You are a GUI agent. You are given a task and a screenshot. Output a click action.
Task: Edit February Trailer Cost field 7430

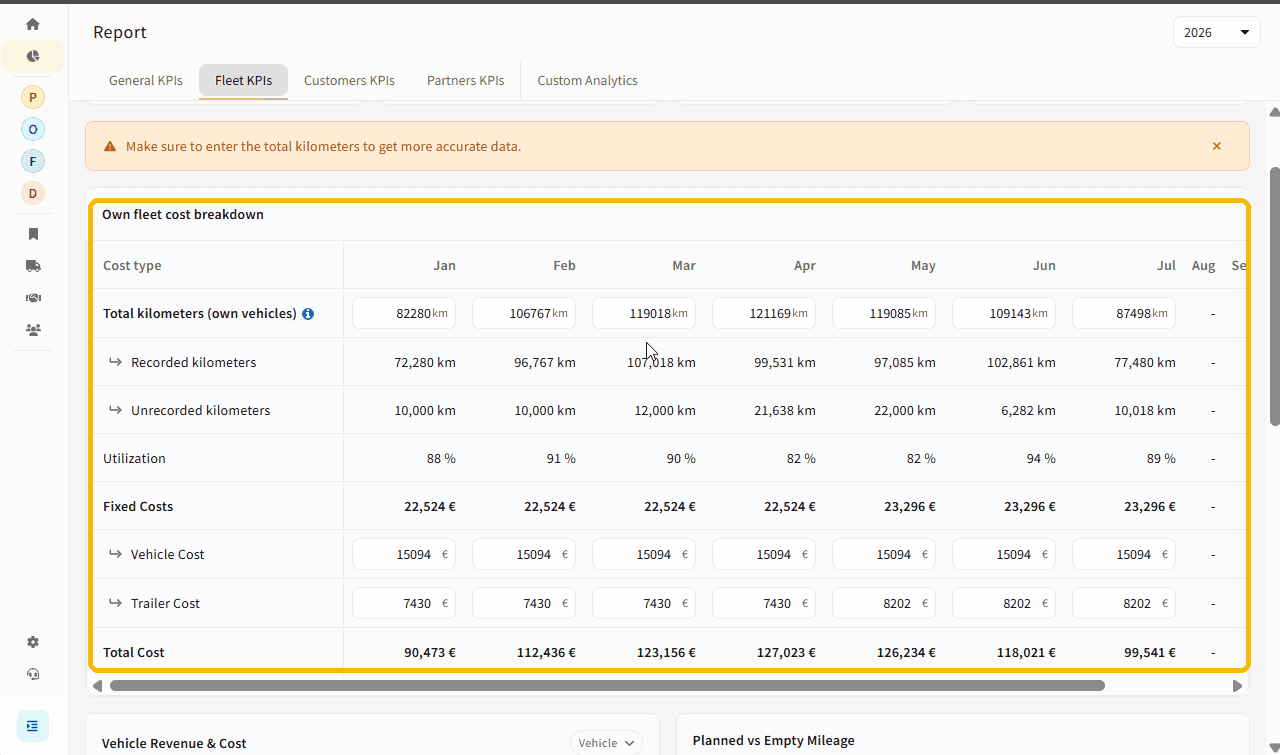coord(524,603)
